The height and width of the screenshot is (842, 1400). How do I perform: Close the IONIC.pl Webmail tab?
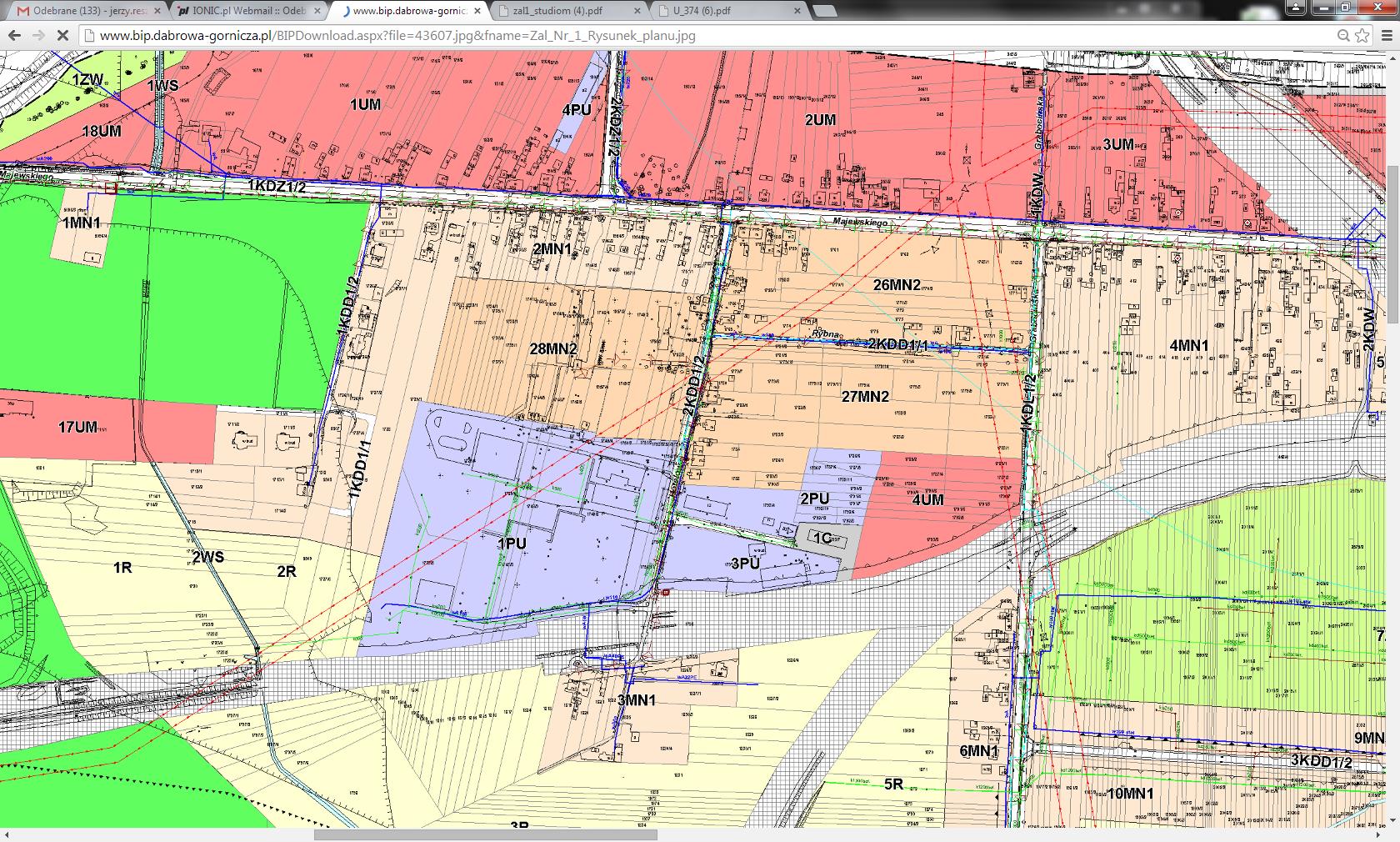pos(317,12)
